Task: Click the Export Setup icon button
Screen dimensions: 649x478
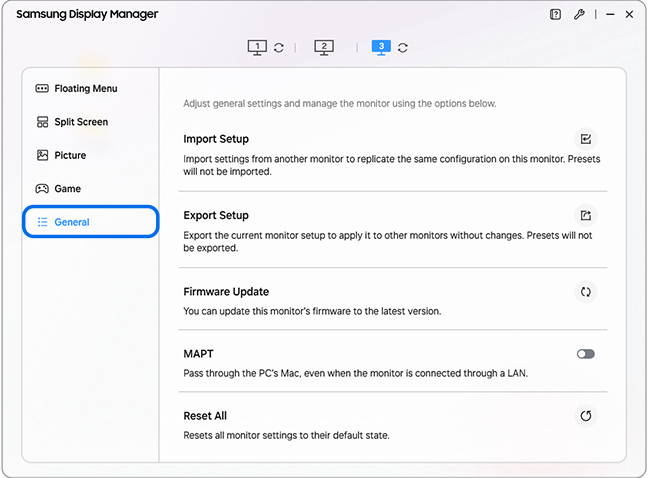Action: (x=586, y=215)
